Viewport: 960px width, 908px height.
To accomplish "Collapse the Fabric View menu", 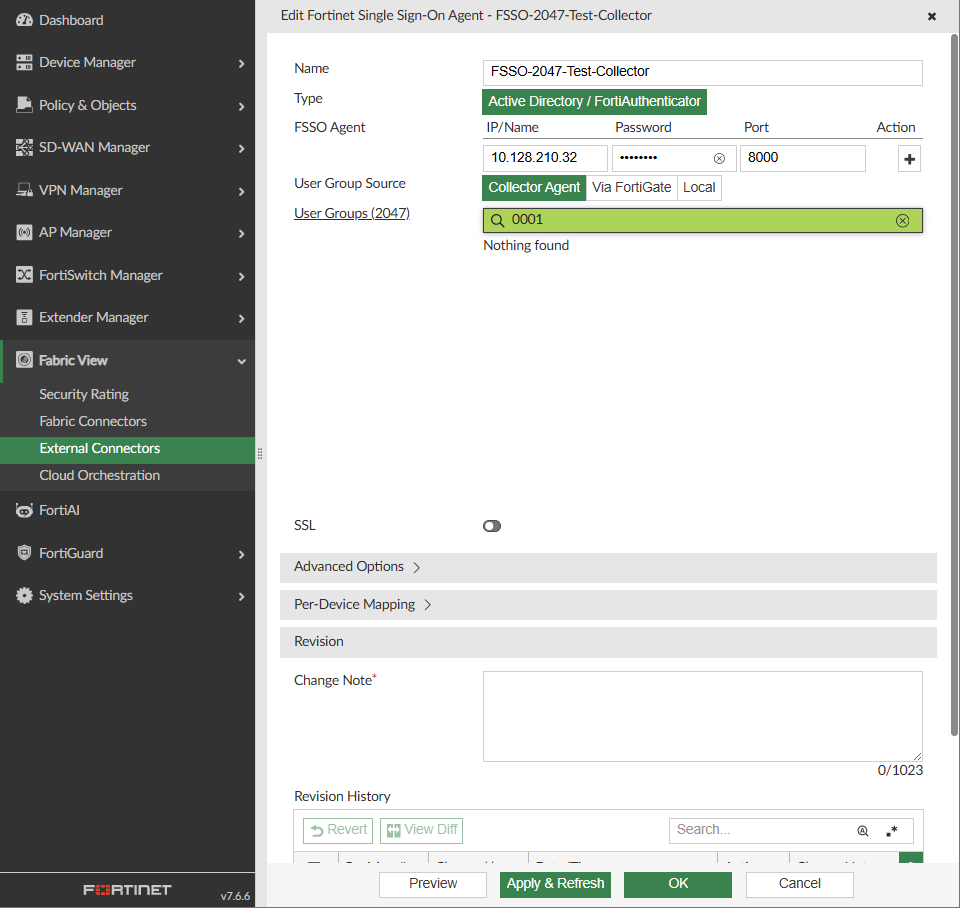I will (241, 362).
